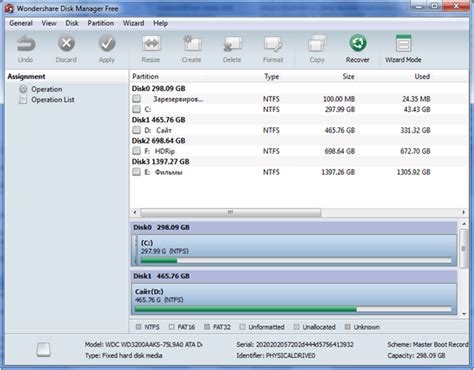This screenshot has width=474, height=370.
Task: Open the General menu
Action: [21, 23]
